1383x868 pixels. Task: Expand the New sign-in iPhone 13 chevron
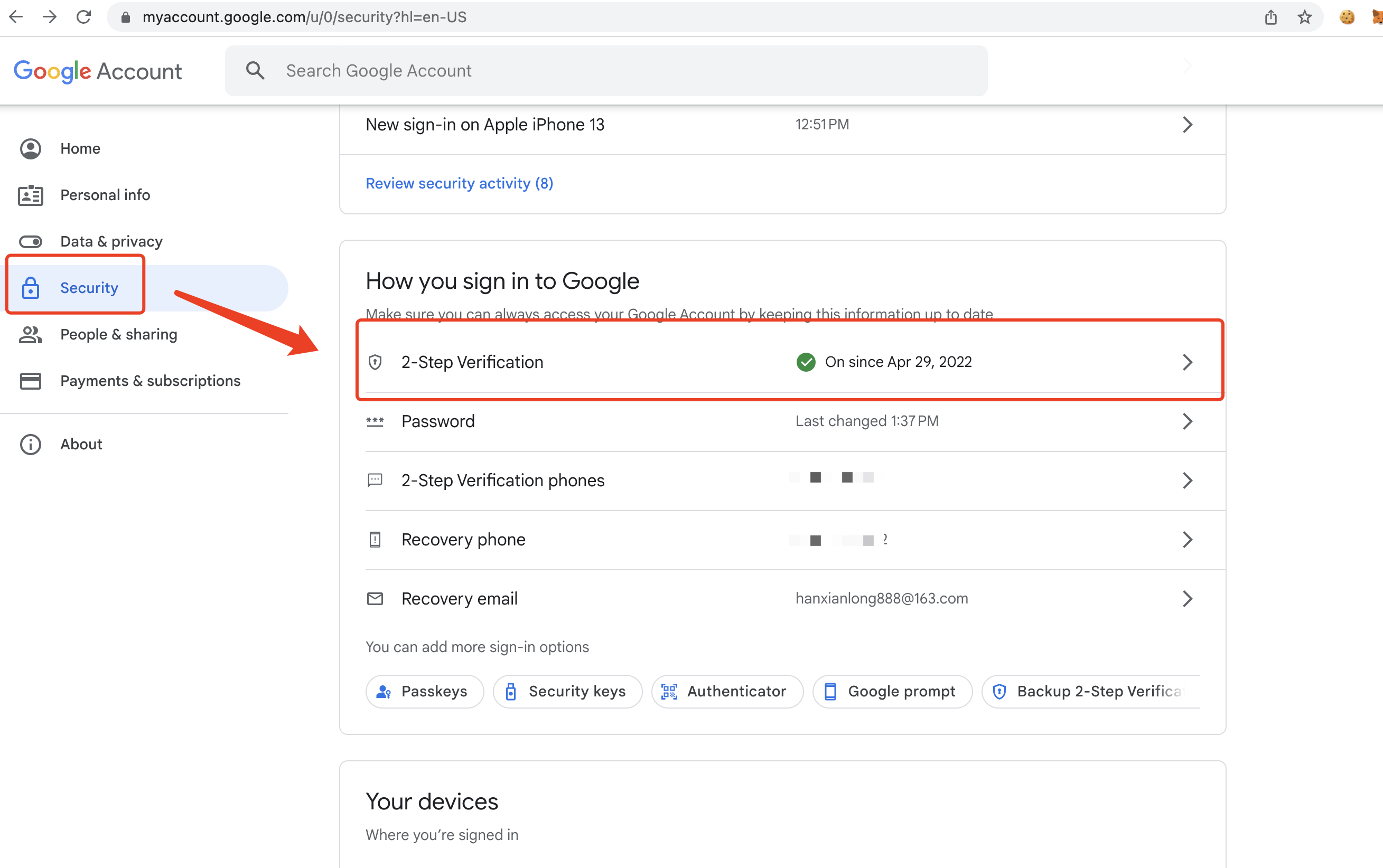1187,125
